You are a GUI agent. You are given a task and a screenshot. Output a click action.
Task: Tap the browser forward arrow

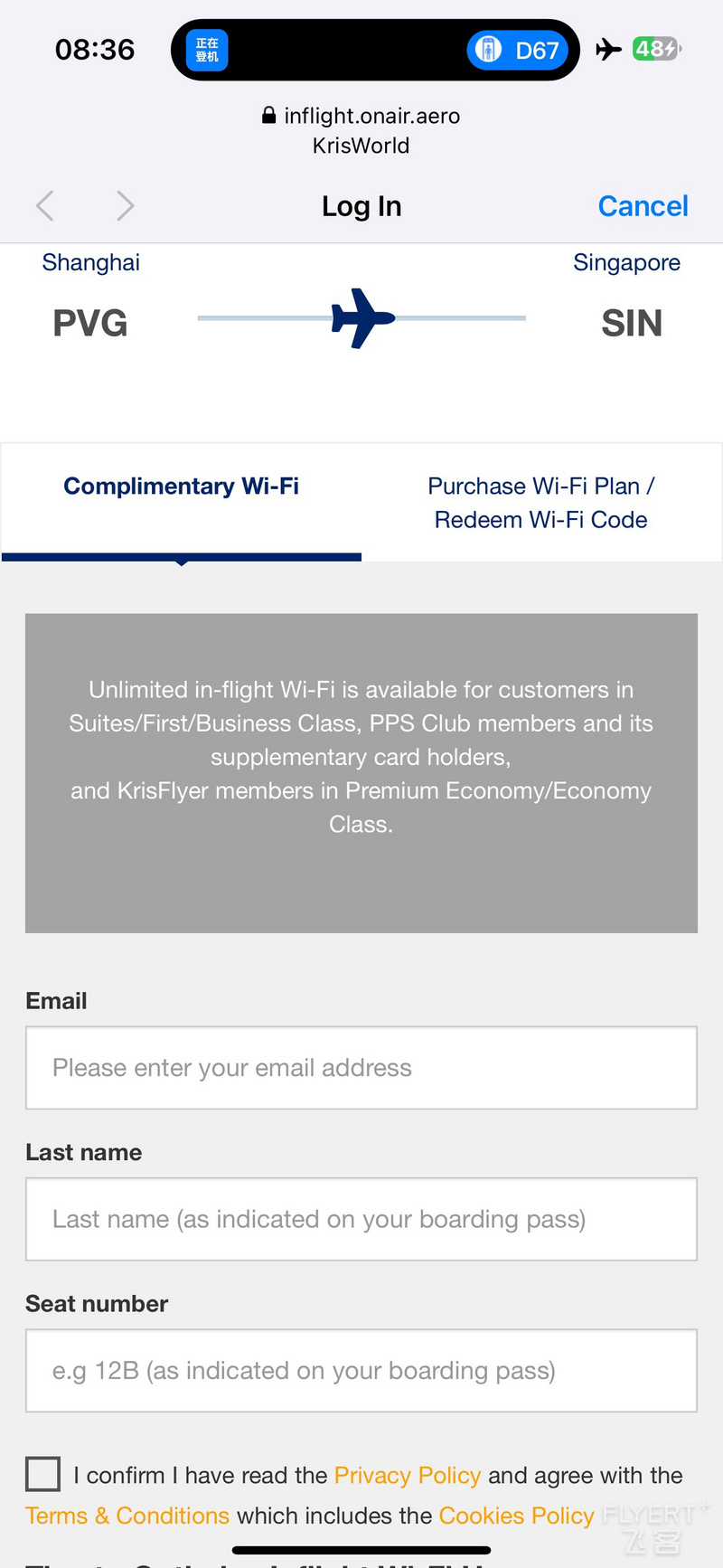126,206
